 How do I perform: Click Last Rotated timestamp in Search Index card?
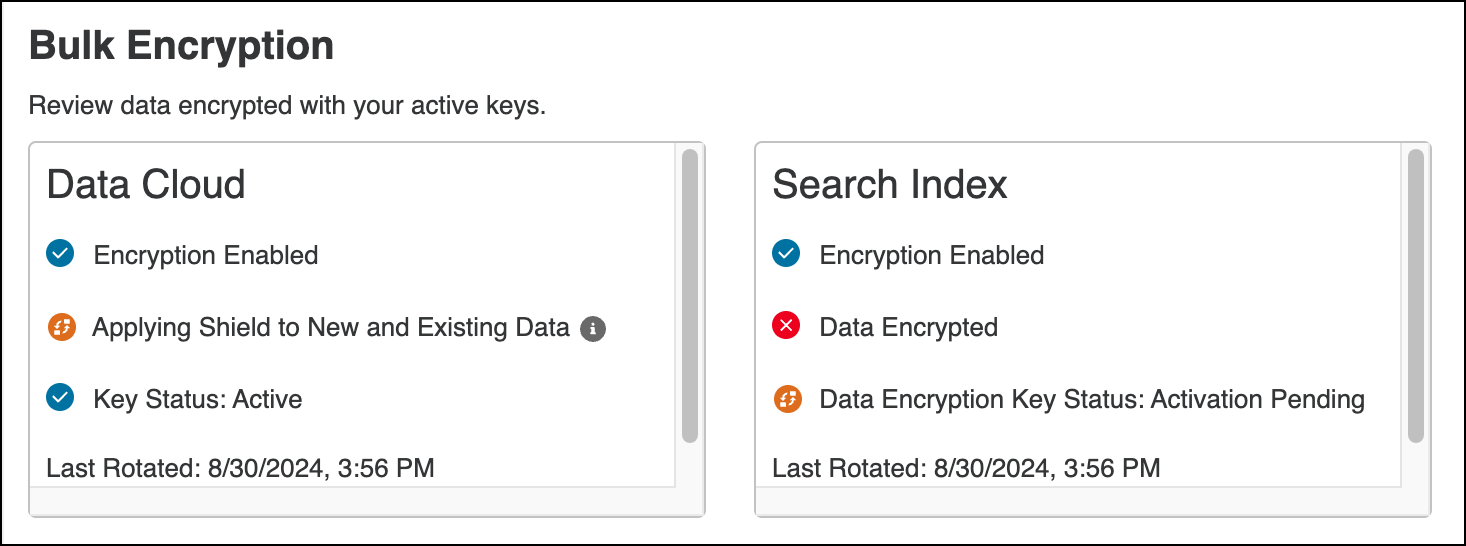click(x=967, y=467)
